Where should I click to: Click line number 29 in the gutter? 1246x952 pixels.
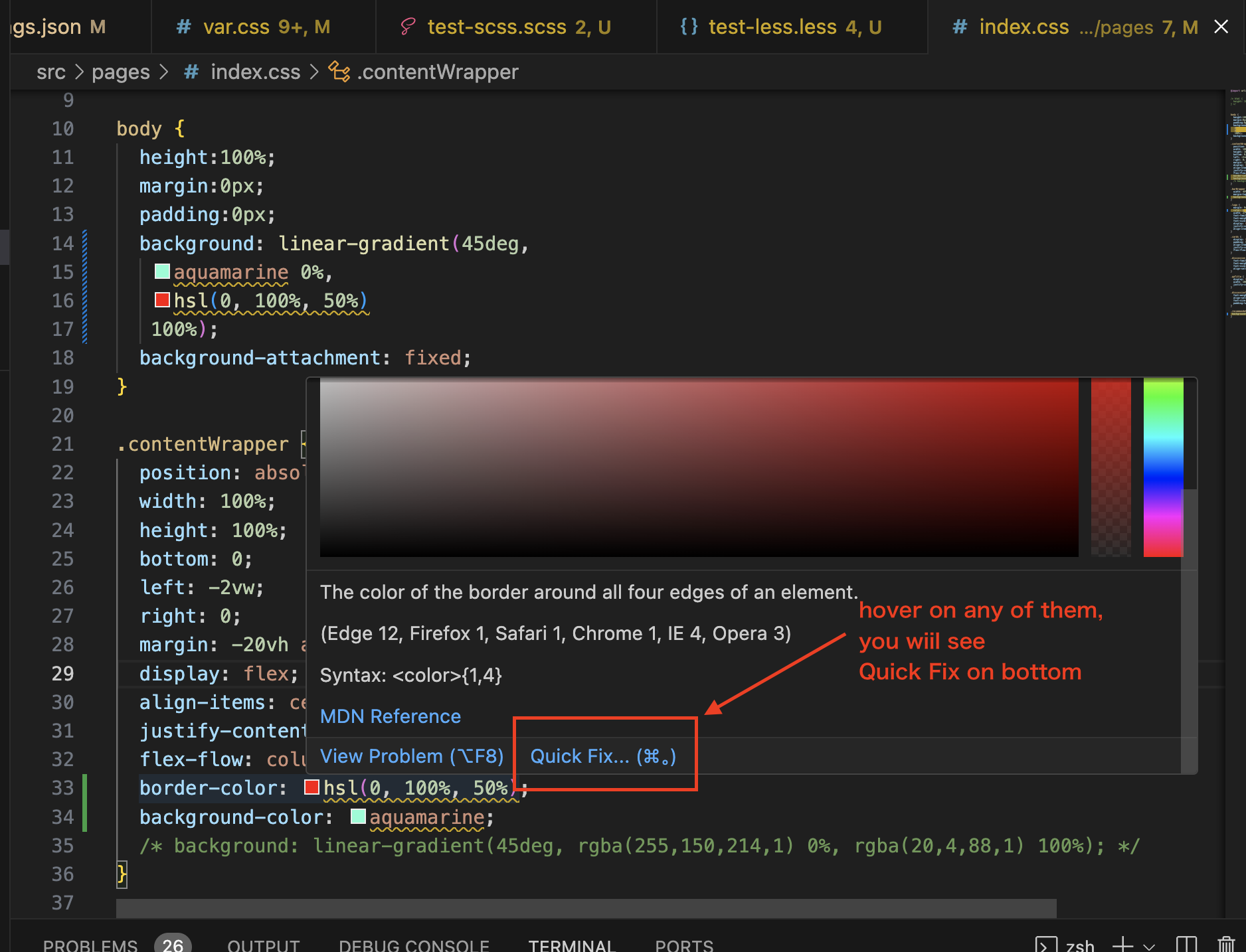pyautogui.click(x=62, y=673)
